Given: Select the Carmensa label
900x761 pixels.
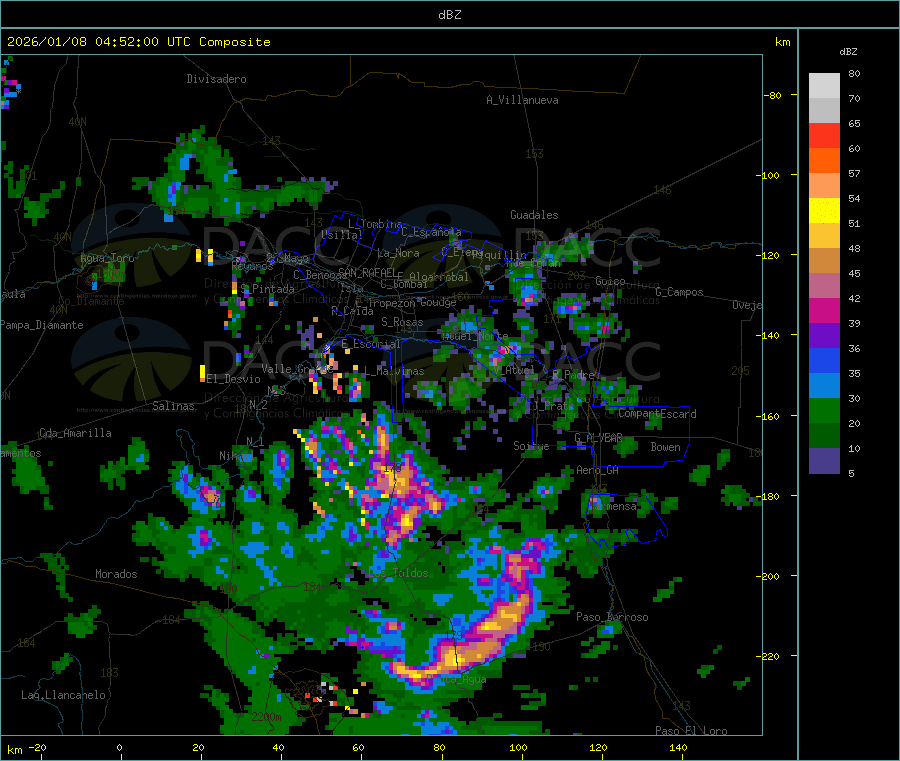Looking at the screenshot, I should tap(612, 506).
